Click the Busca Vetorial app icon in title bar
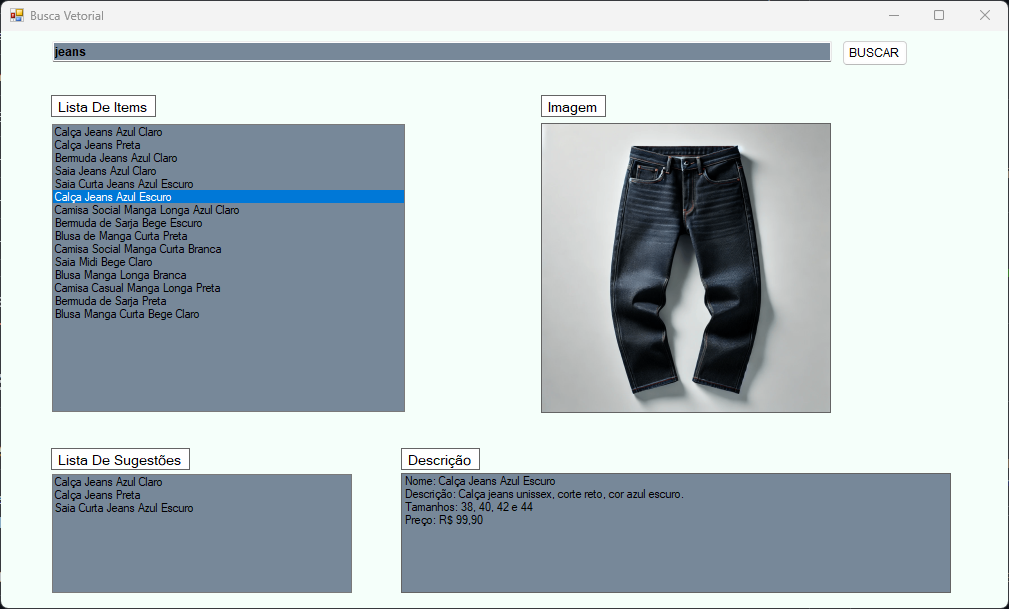Screen dimensions: 1009x609 tap(17, 15)
